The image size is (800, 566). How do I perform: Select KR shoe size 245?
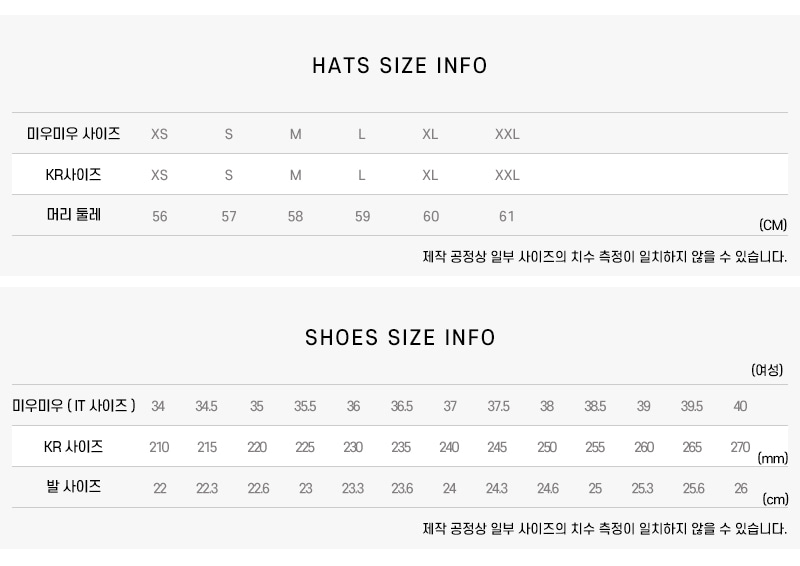tap(497, 448)
